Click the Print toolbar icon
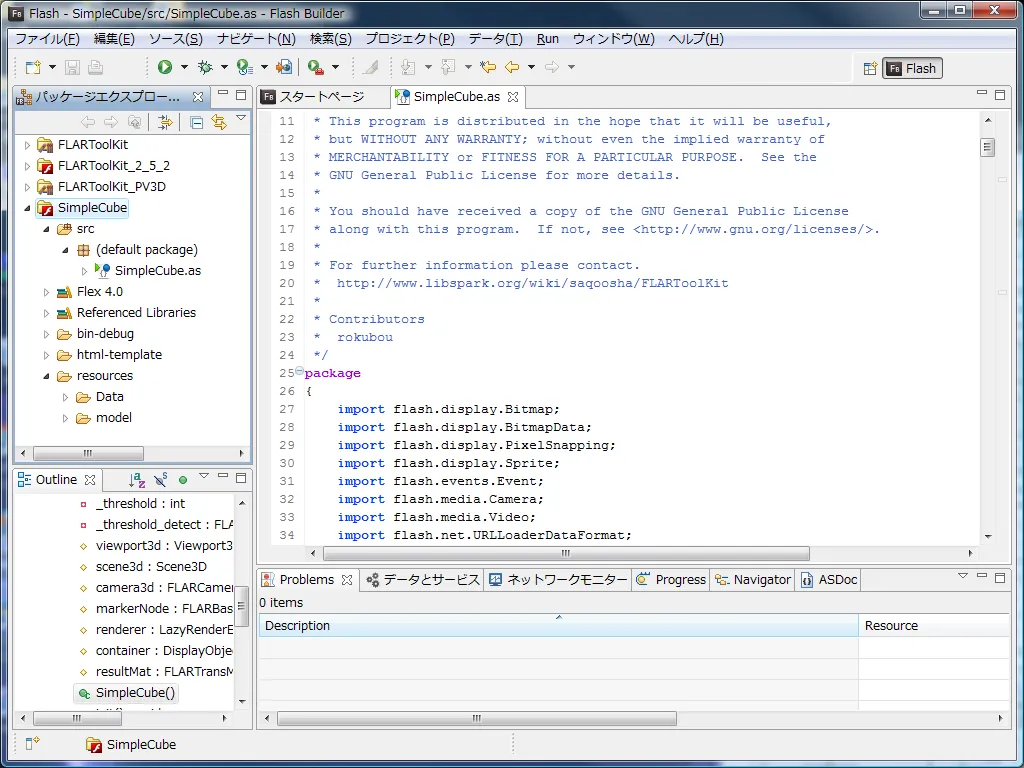Viewport: 1024px width, 768px height. tap(95, 67)
